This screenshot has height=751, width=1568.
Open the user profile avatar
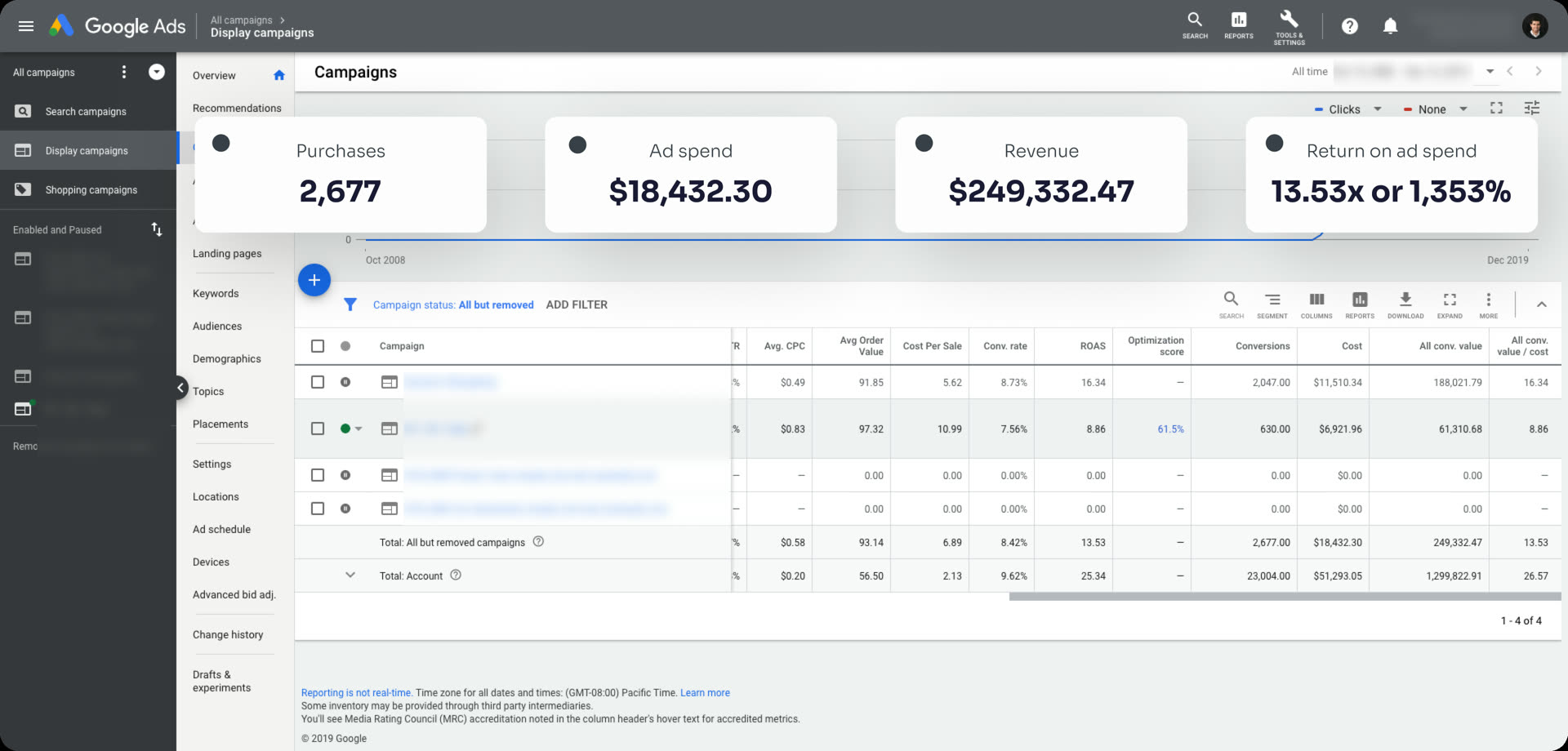[1535, 26]
